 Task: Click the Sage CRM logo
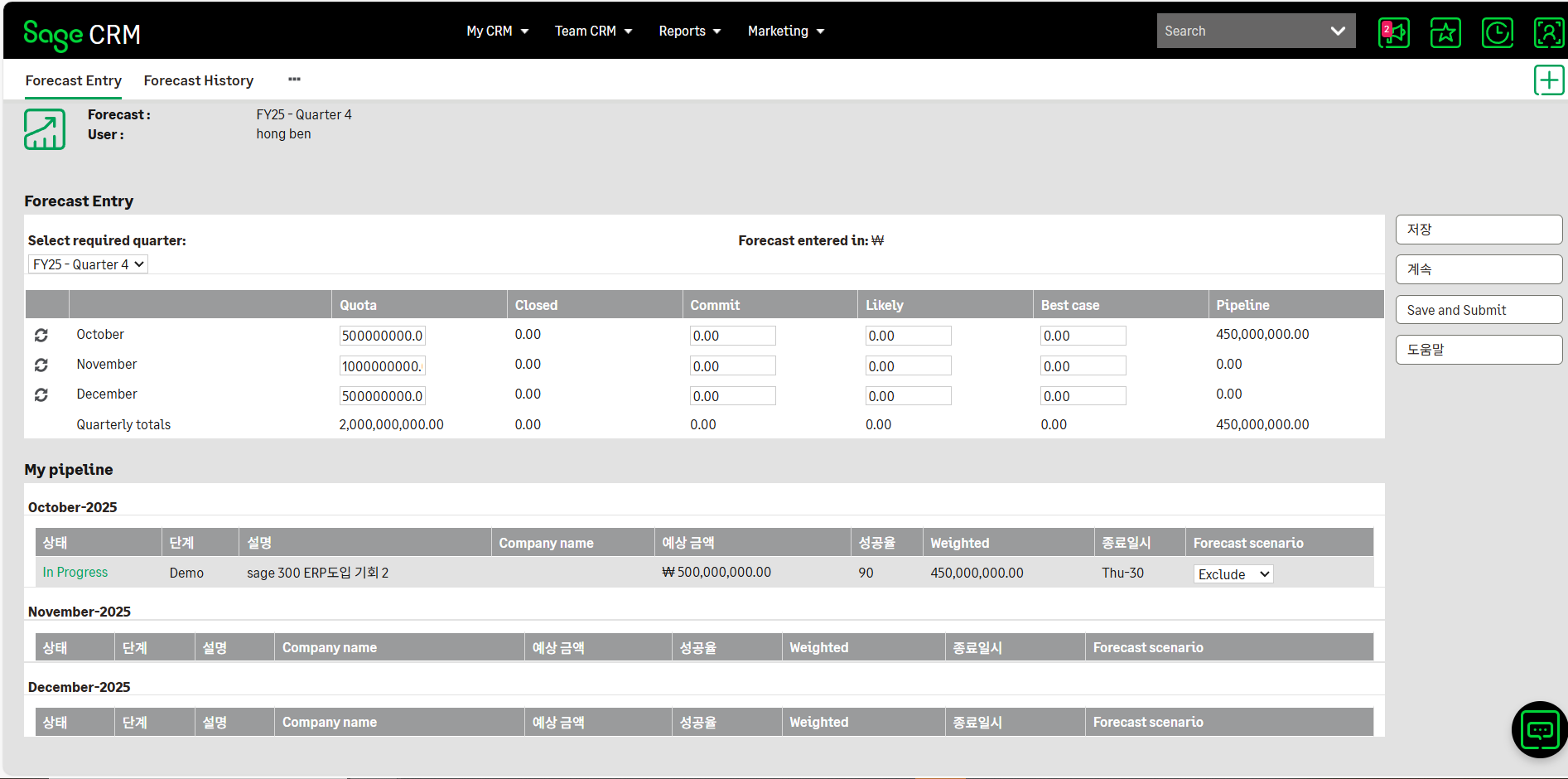[82, 34]
